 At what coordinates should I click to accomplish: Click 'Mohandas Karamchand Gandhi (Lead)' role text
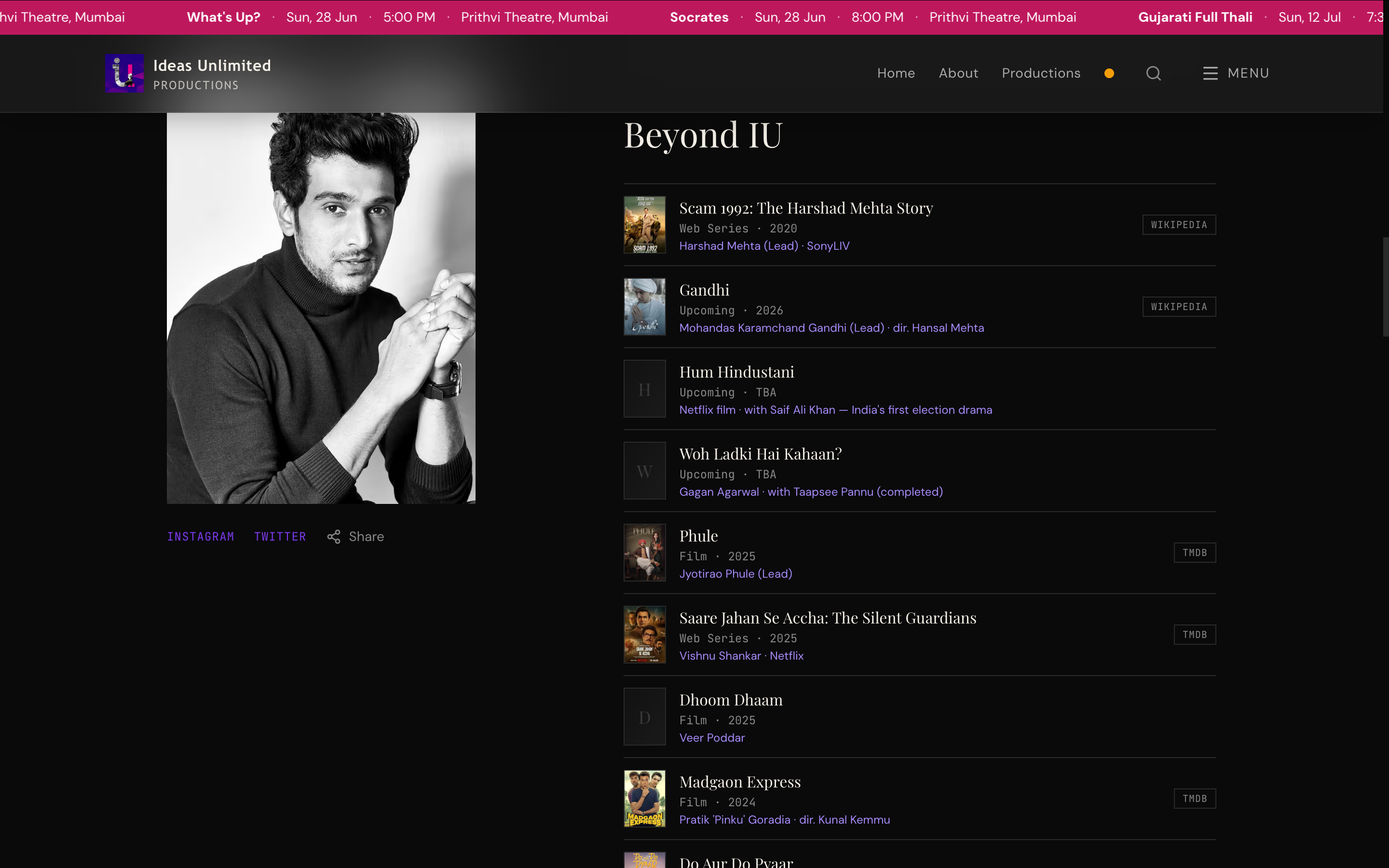[782, 328]
